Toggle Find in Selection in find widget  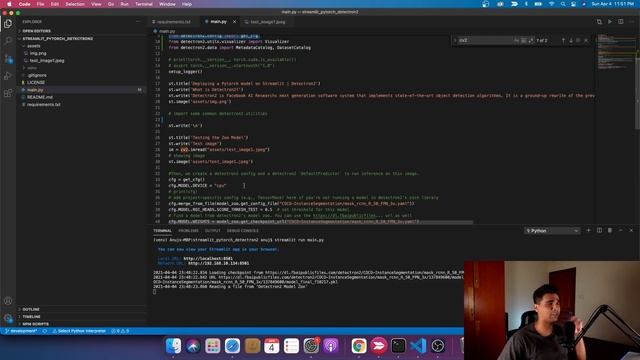tap(579, 40)
